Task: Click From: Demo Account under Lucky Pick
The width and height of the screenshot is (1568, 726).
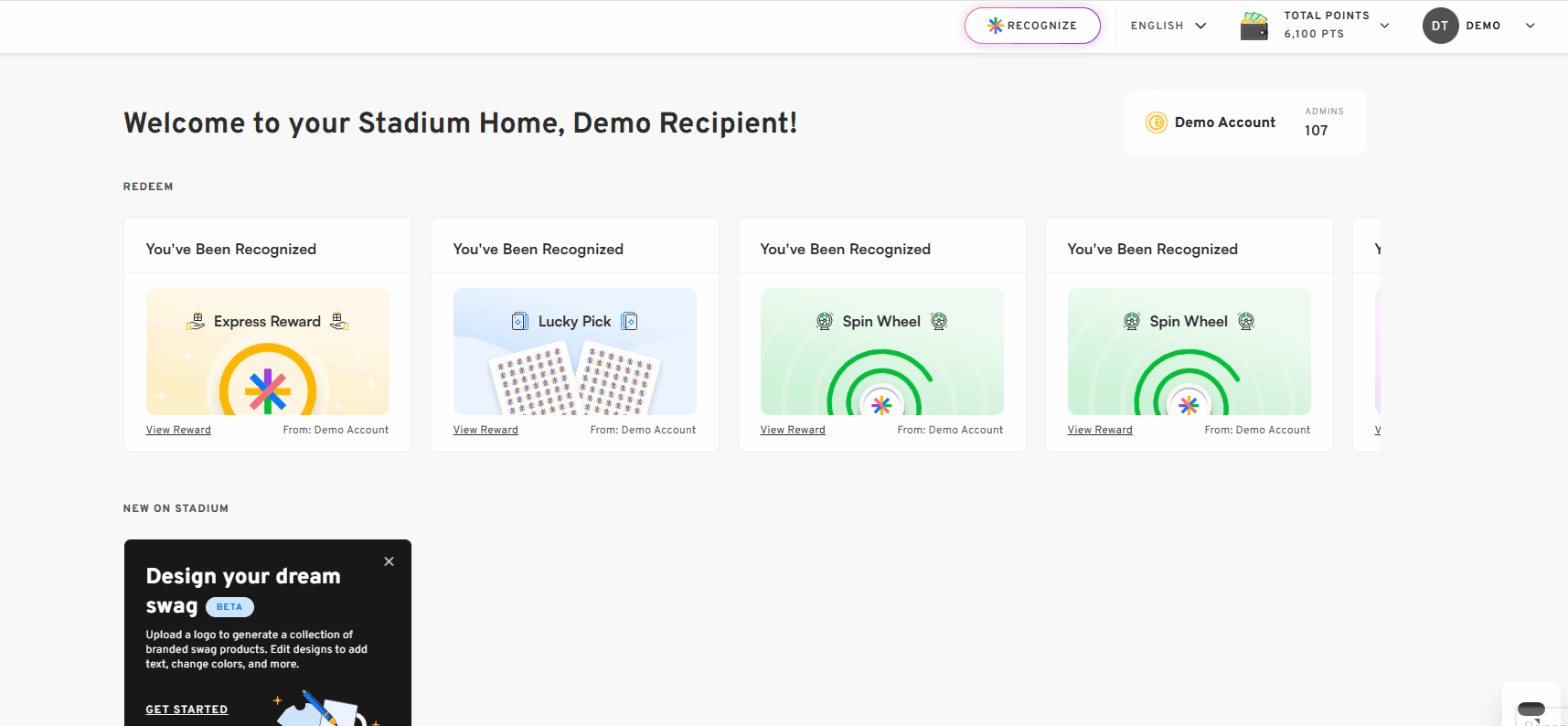Action: pyautogui.click(x=643, y=430)
